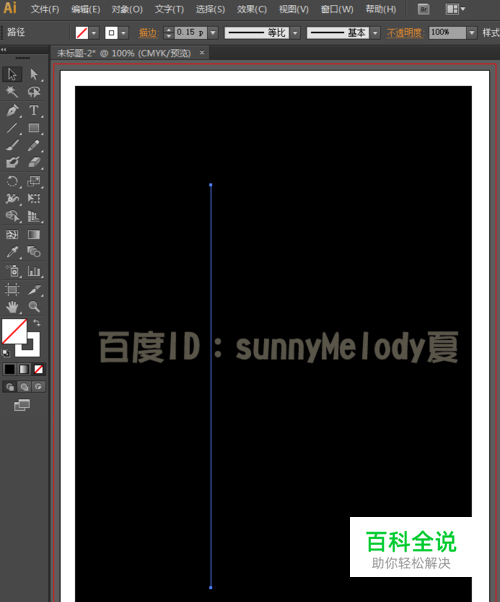Change screen mode button in toolbox
500x602 pixels.
22,405
